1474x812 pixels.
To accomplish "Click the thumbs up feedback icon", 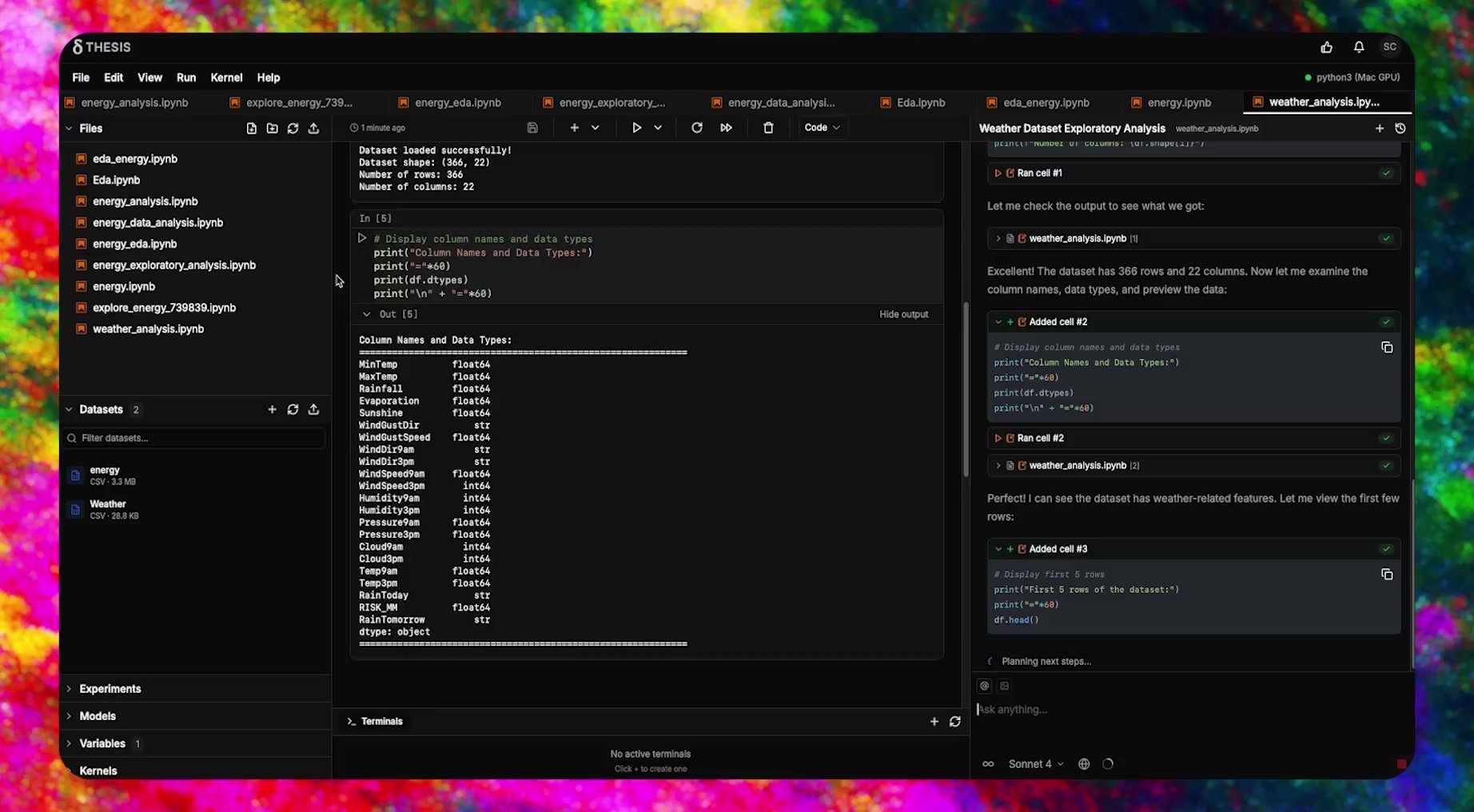I will click(x=1326, y=47).
